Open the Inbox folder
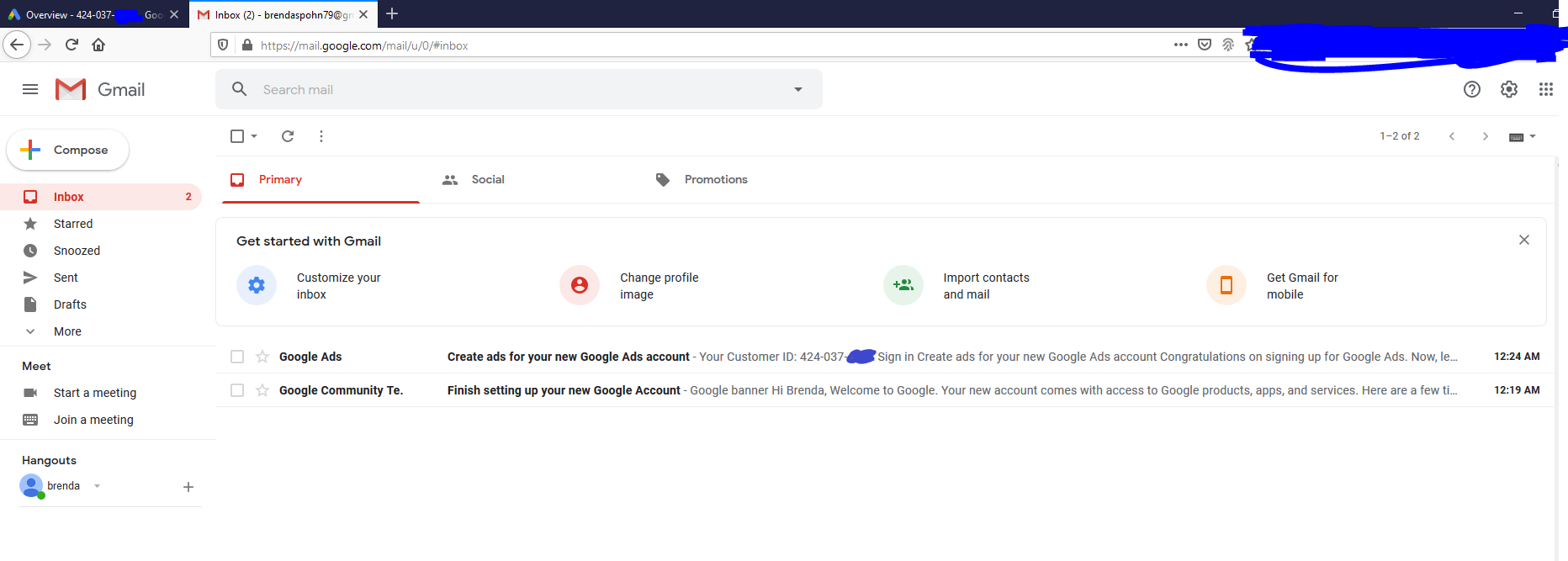 pos(101,197)
